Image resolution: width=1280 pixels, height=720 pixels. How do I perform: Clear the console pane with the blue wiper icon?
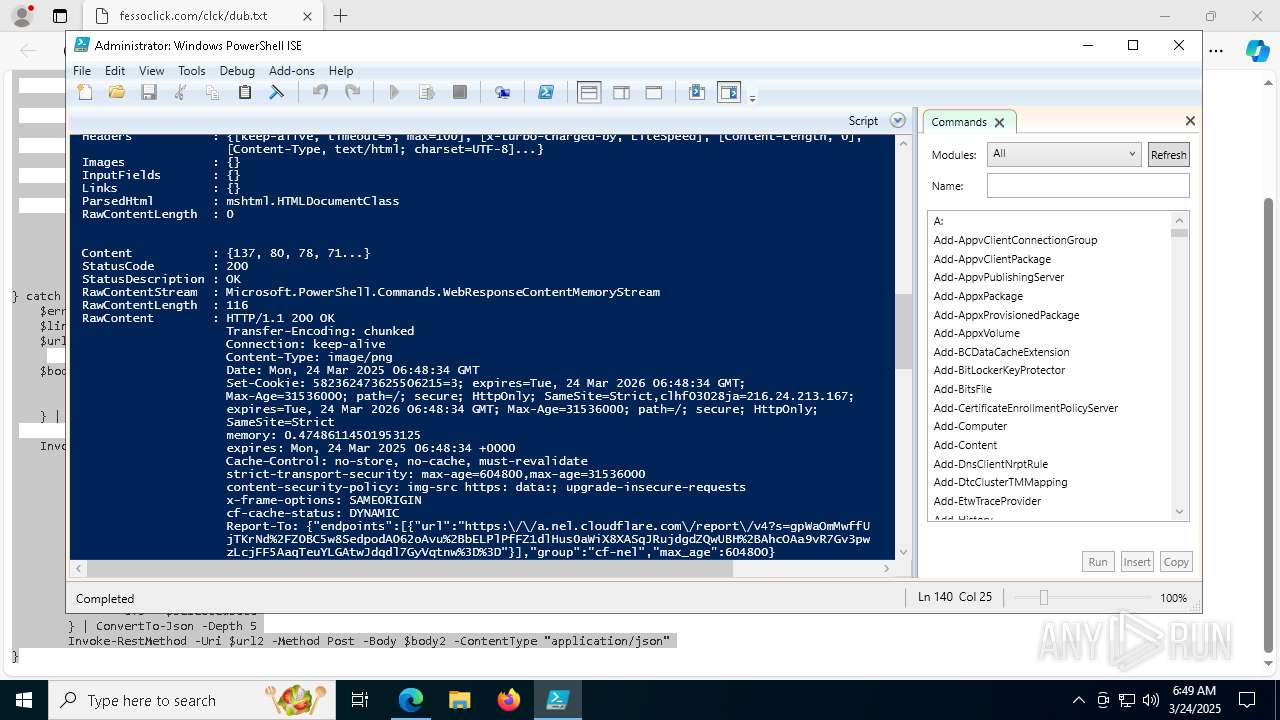276,92
